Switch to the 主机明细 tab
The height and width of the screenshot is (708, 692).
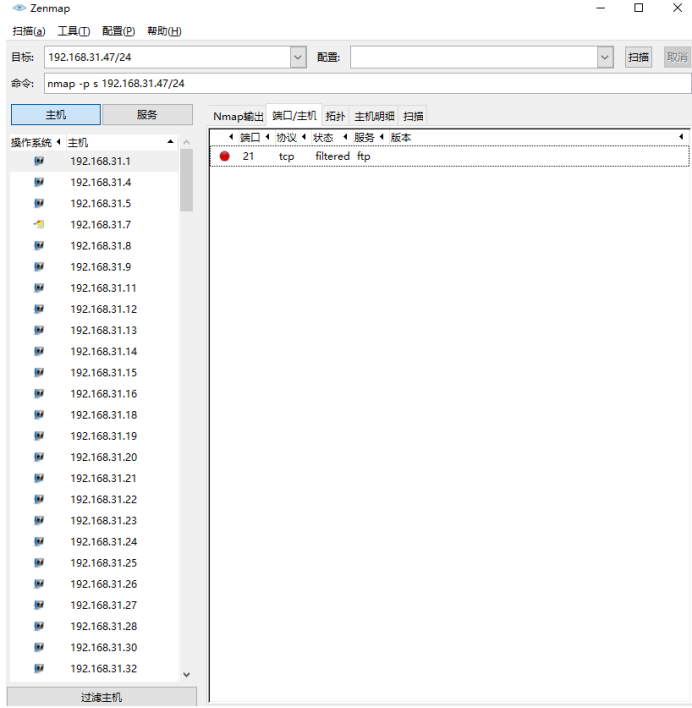(374, 116)
